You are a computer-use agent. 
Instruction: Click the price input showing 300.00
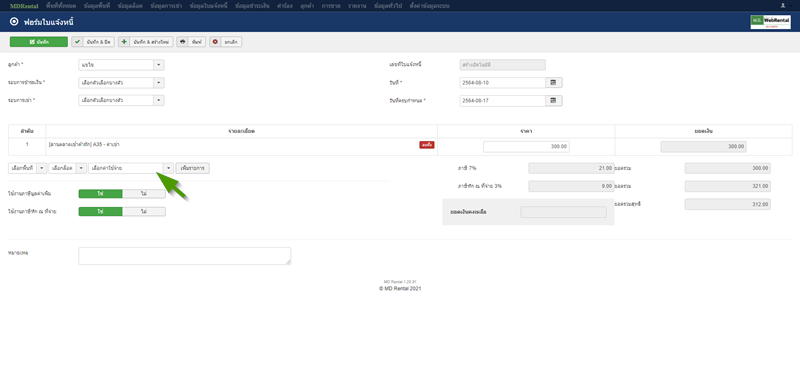(526, 147)
